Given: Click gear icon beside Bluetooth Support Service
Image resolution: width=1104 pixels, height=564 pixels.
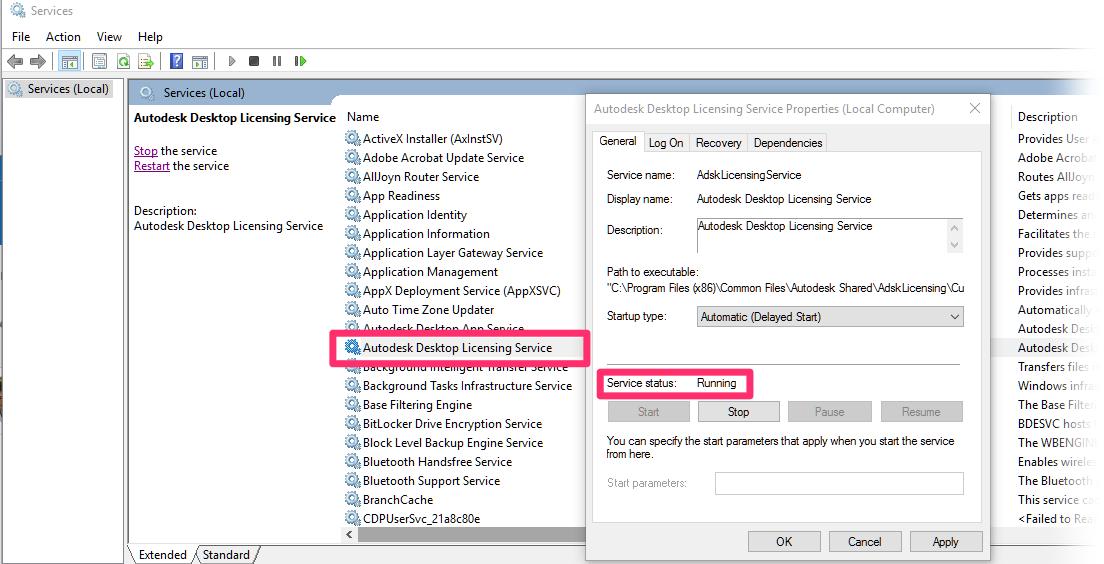Looking at the screenshot, I should (353, 480).
